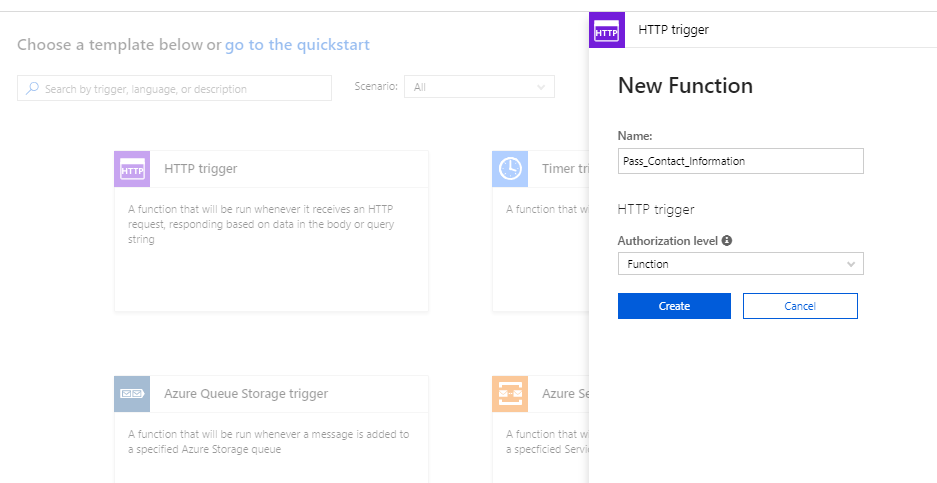The height and width of the screenshot is (483, 937).
Task: Click the HTTP trigger card description text
Action: click(x=260, y=224)
